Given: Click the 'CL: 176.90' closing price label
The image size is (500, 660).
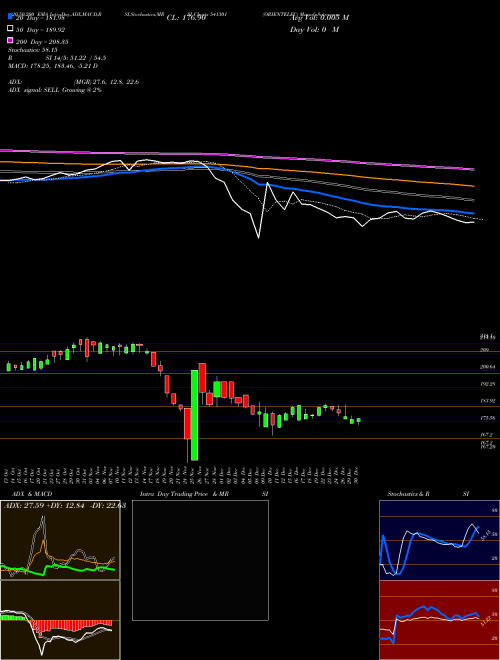Looking at the screenshot, I should click(186, 18).
